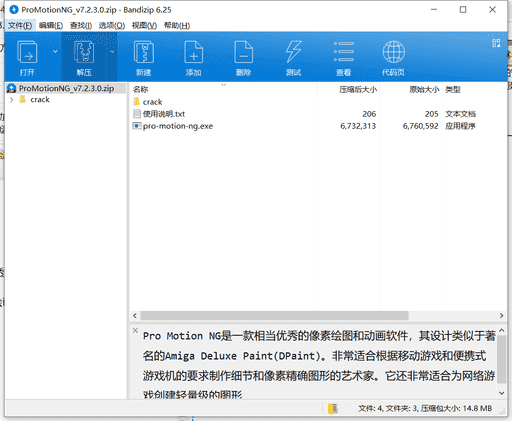Viewport: 512px width, 421px height.
Task: Sort by the 原始大小 column header
Action: 424,89
